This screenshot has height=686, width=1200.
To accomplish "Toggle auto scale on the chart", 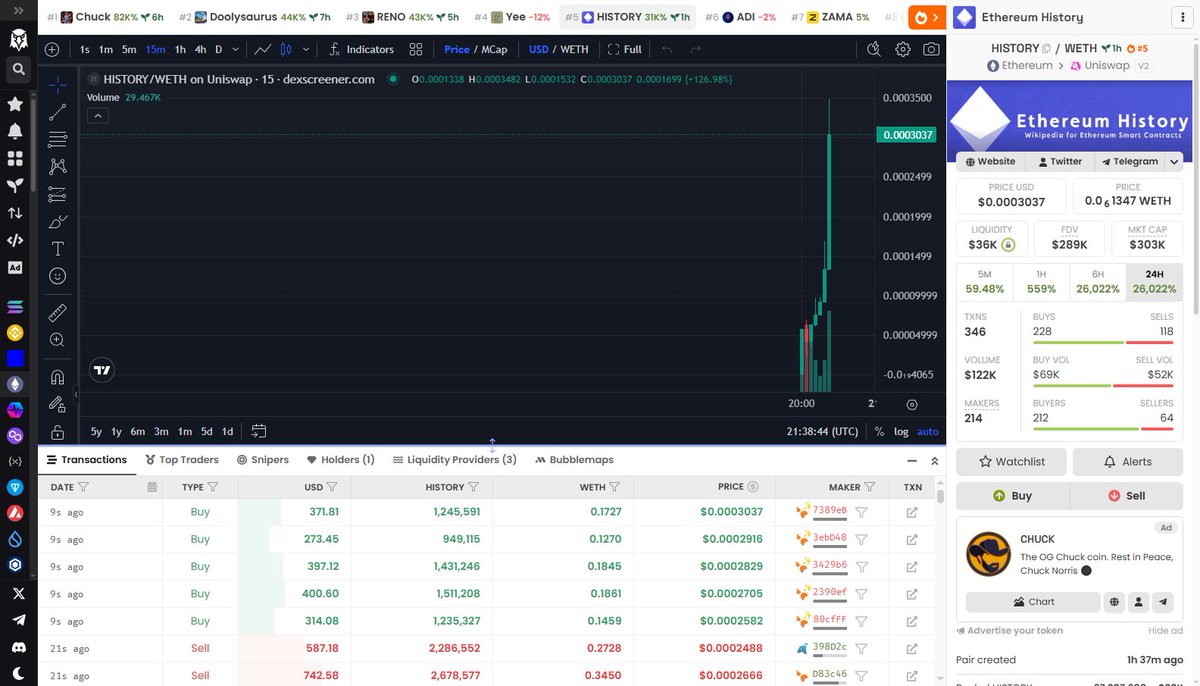I will click(928, 432).
